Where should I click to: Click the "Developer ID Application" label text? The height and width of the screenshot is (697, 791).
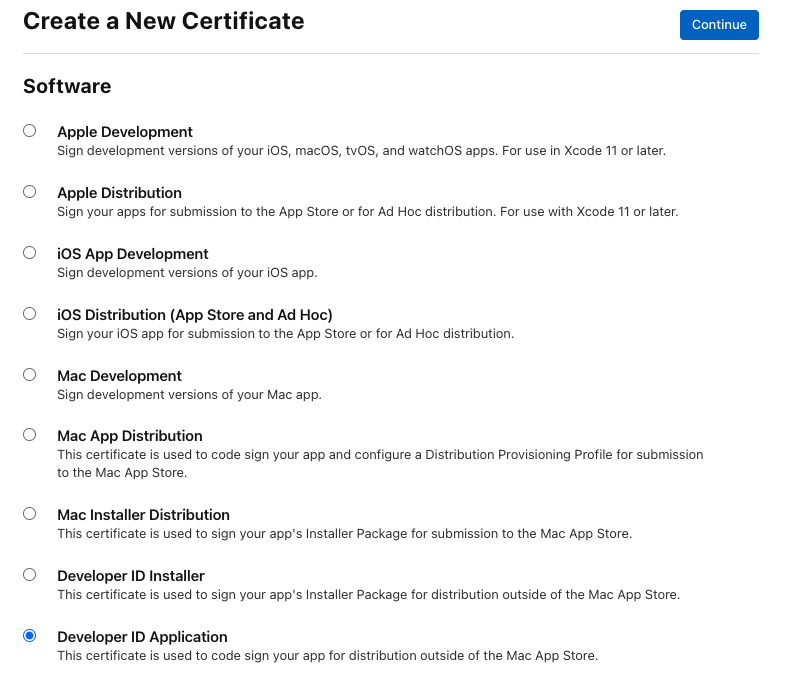142,637
